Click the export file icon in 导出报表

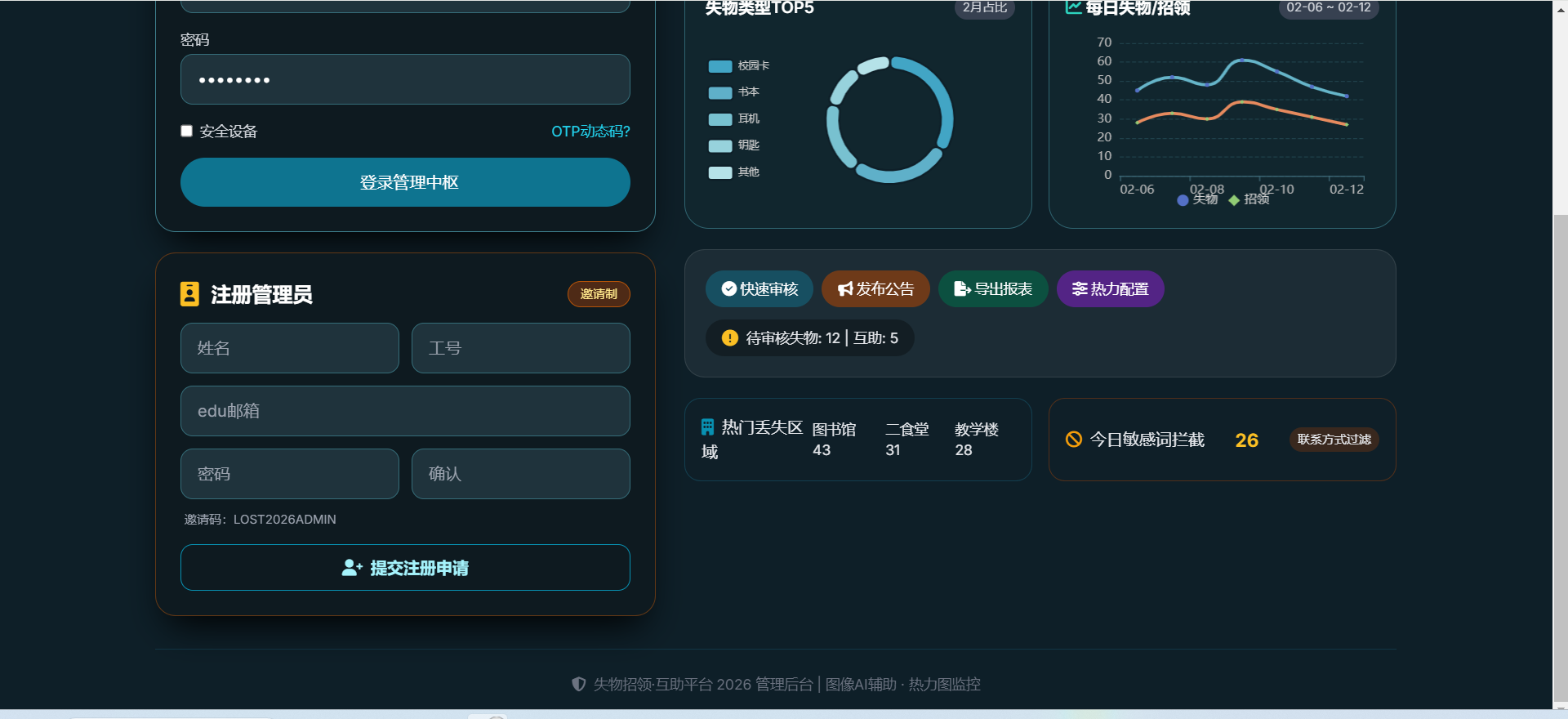tap(962, 288)
